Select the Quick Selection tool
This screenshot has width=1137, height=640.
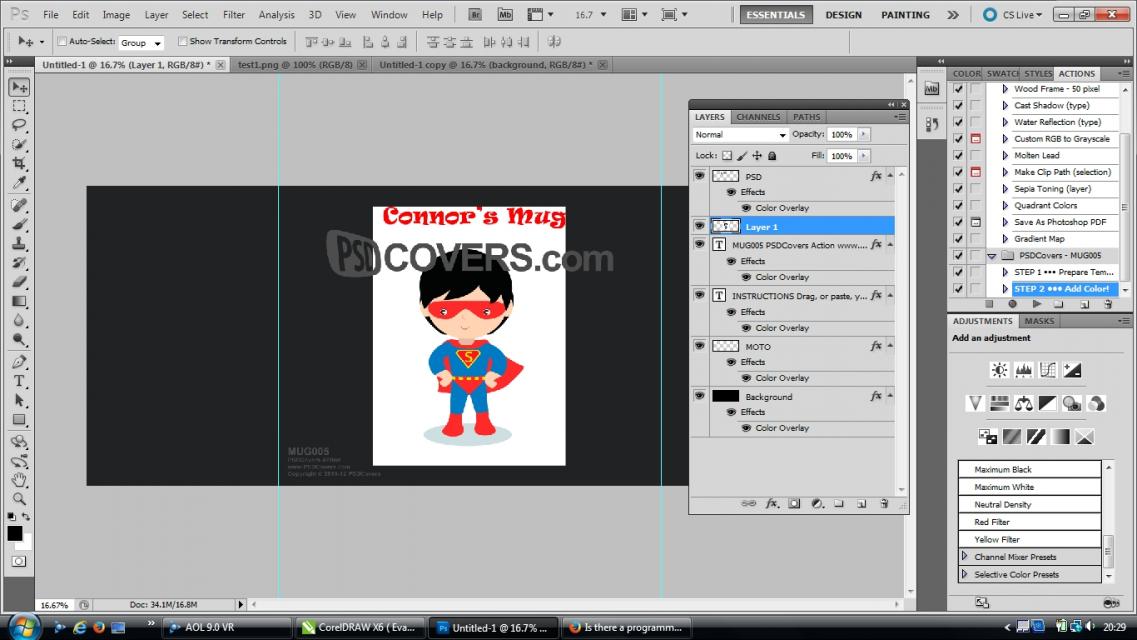[19, 144]
